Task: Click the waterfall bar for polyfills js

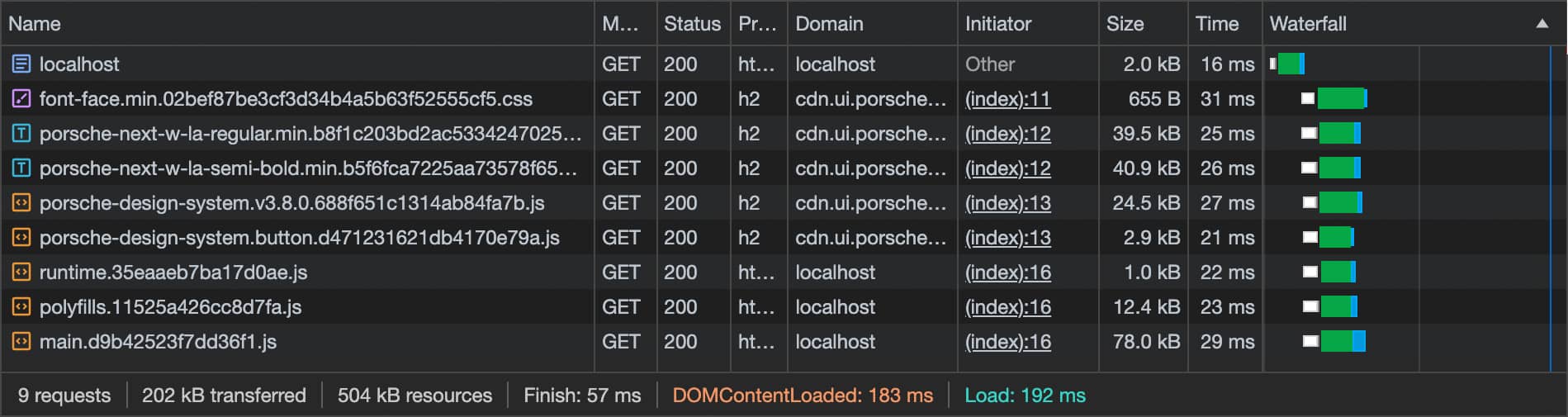Action: pyautogui.click(x=1330, y=306)
